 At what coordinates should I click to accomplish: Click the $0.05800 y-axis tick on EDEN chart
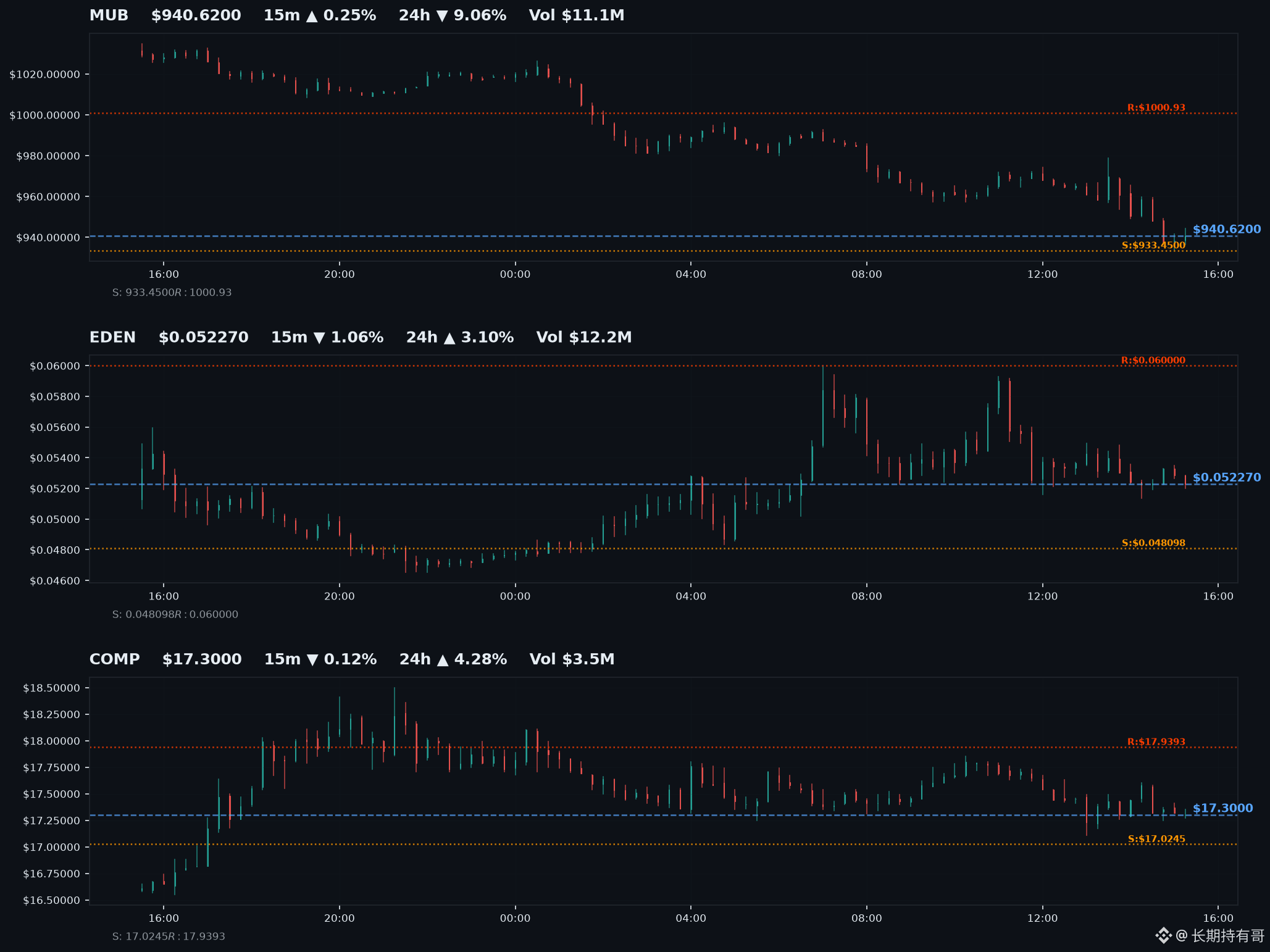pos(56,397)
